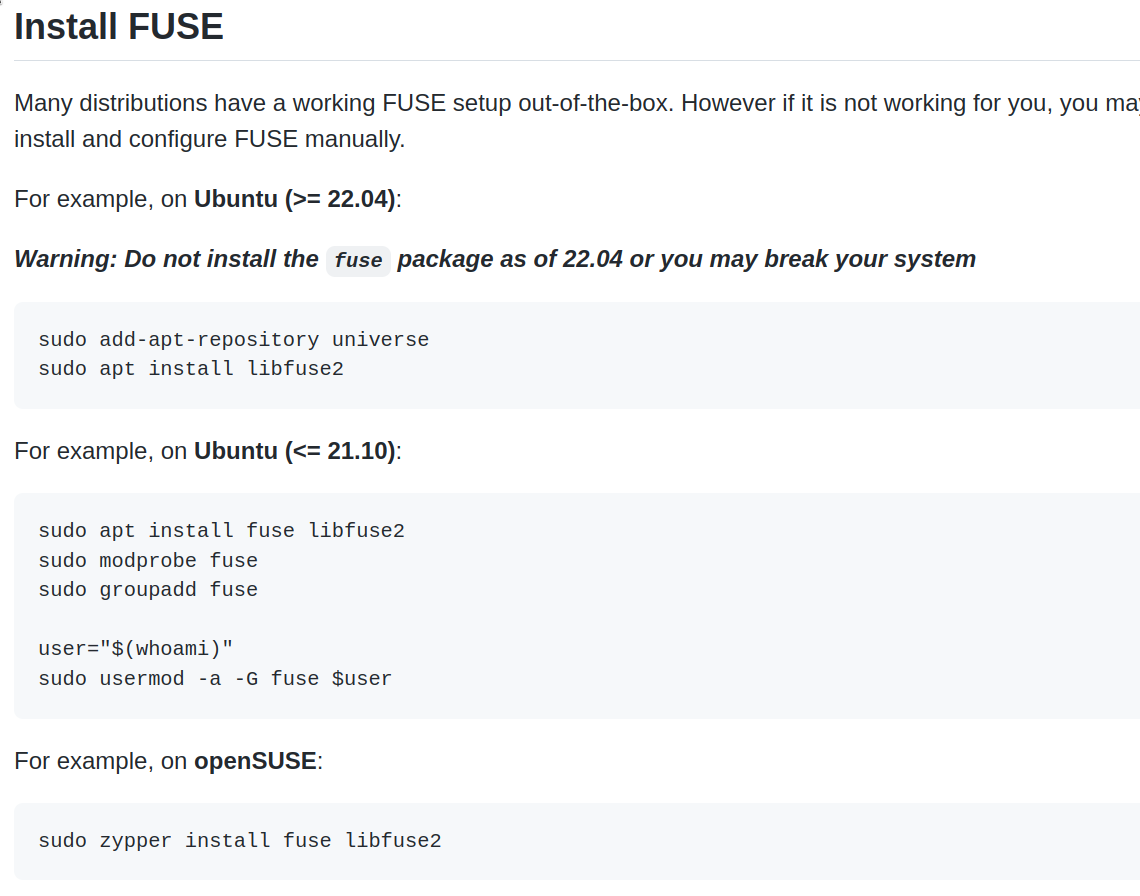Click the zypper install fuse libfuse2 command

[239, 840]
